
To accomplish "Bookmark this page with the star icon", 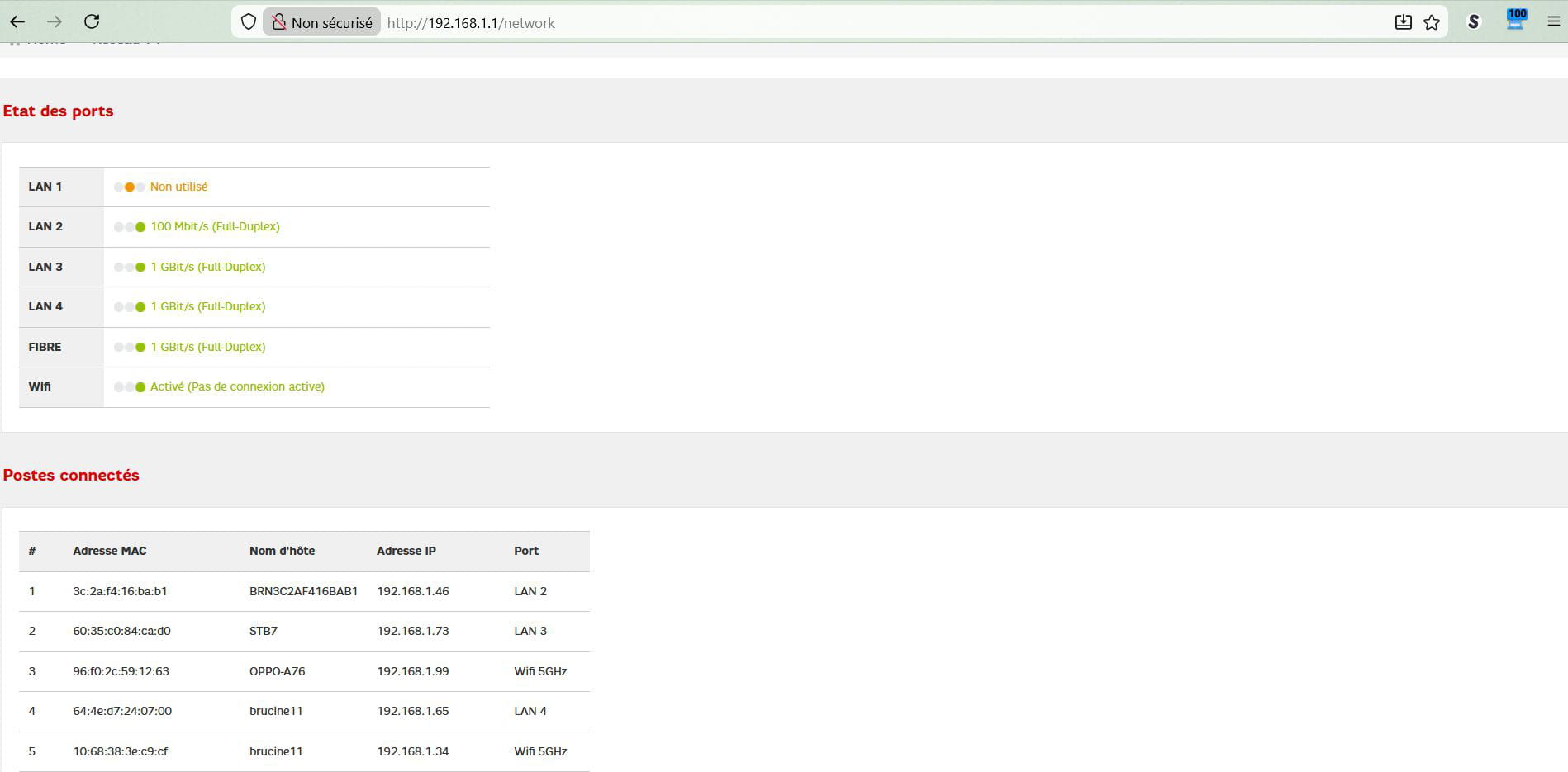I will click(x=1432, y=22).
